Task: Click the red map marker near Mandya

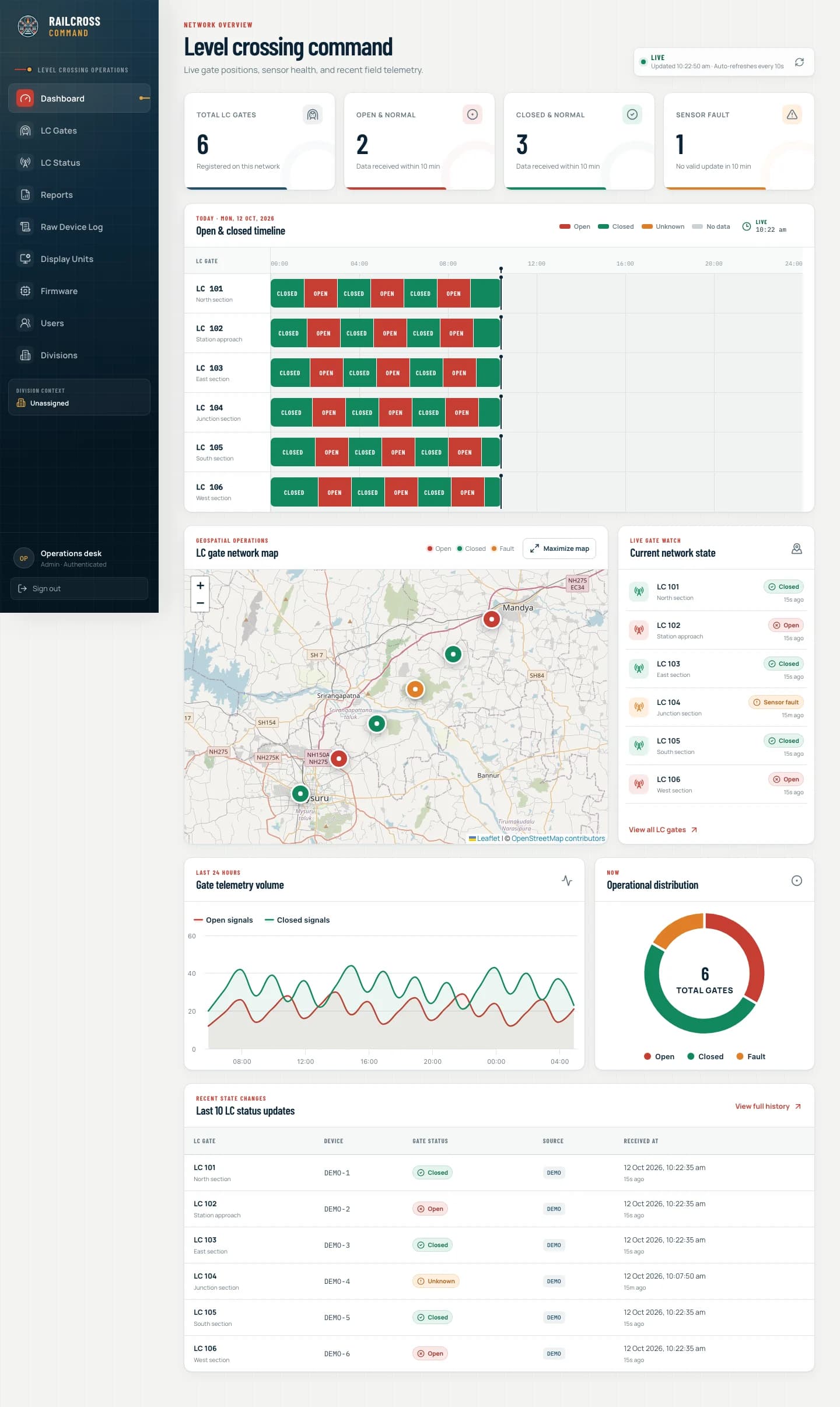Action: click(x=492, y=619)
